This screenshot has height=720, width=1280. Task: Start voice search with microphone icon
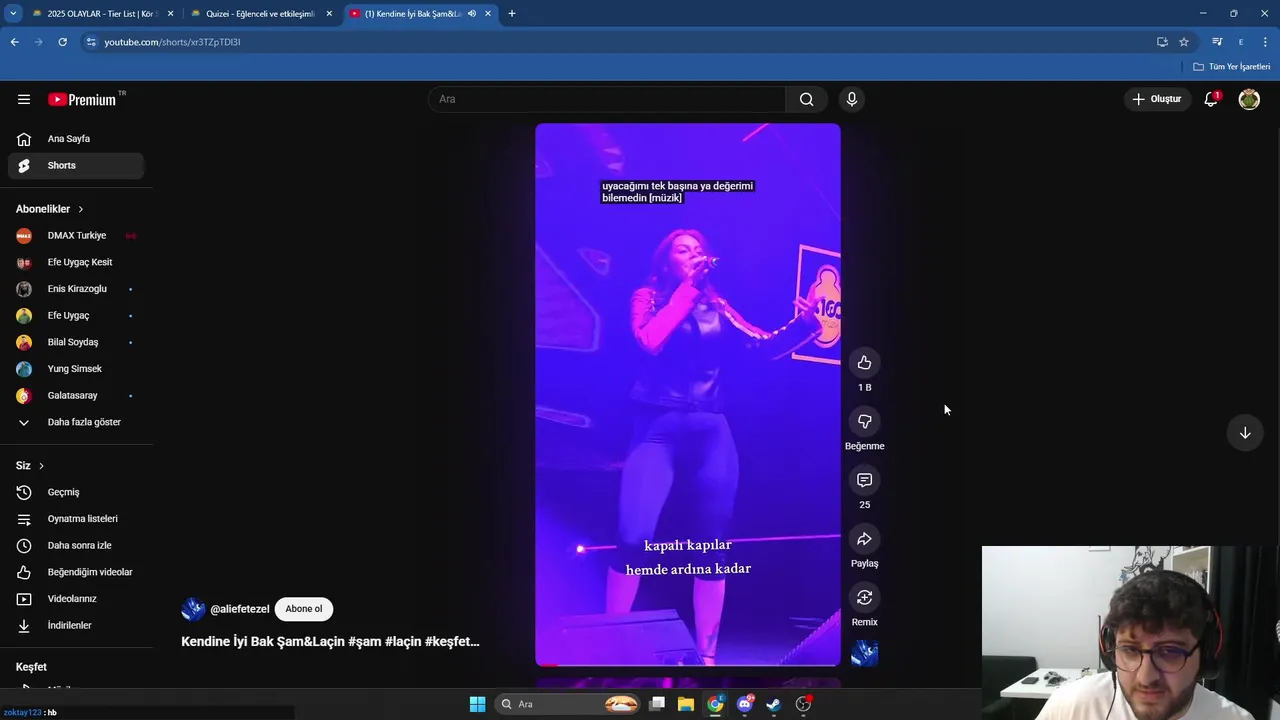click(852, 99)
